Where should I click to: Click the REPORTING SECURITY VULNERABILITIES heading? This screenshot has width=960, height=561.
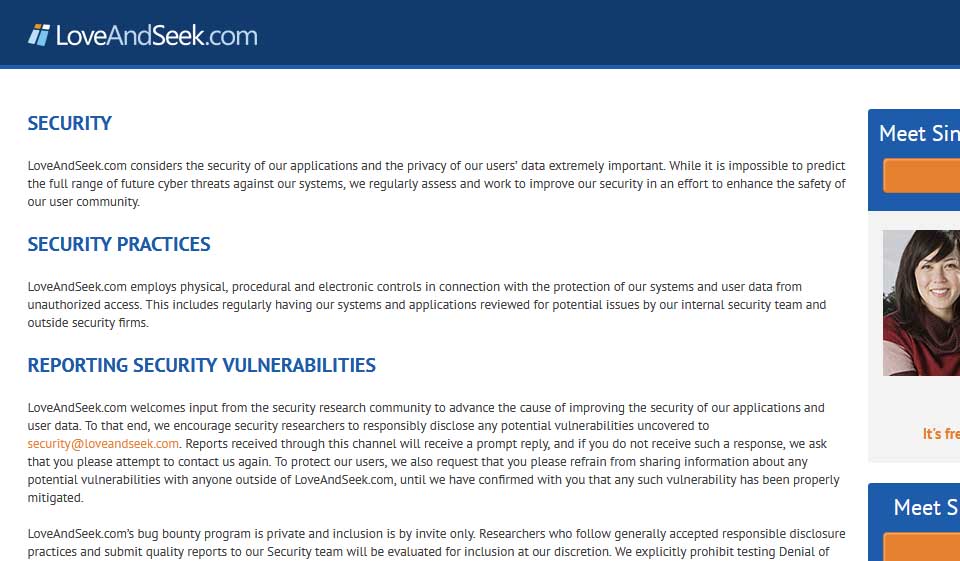[x=202, y=365]
